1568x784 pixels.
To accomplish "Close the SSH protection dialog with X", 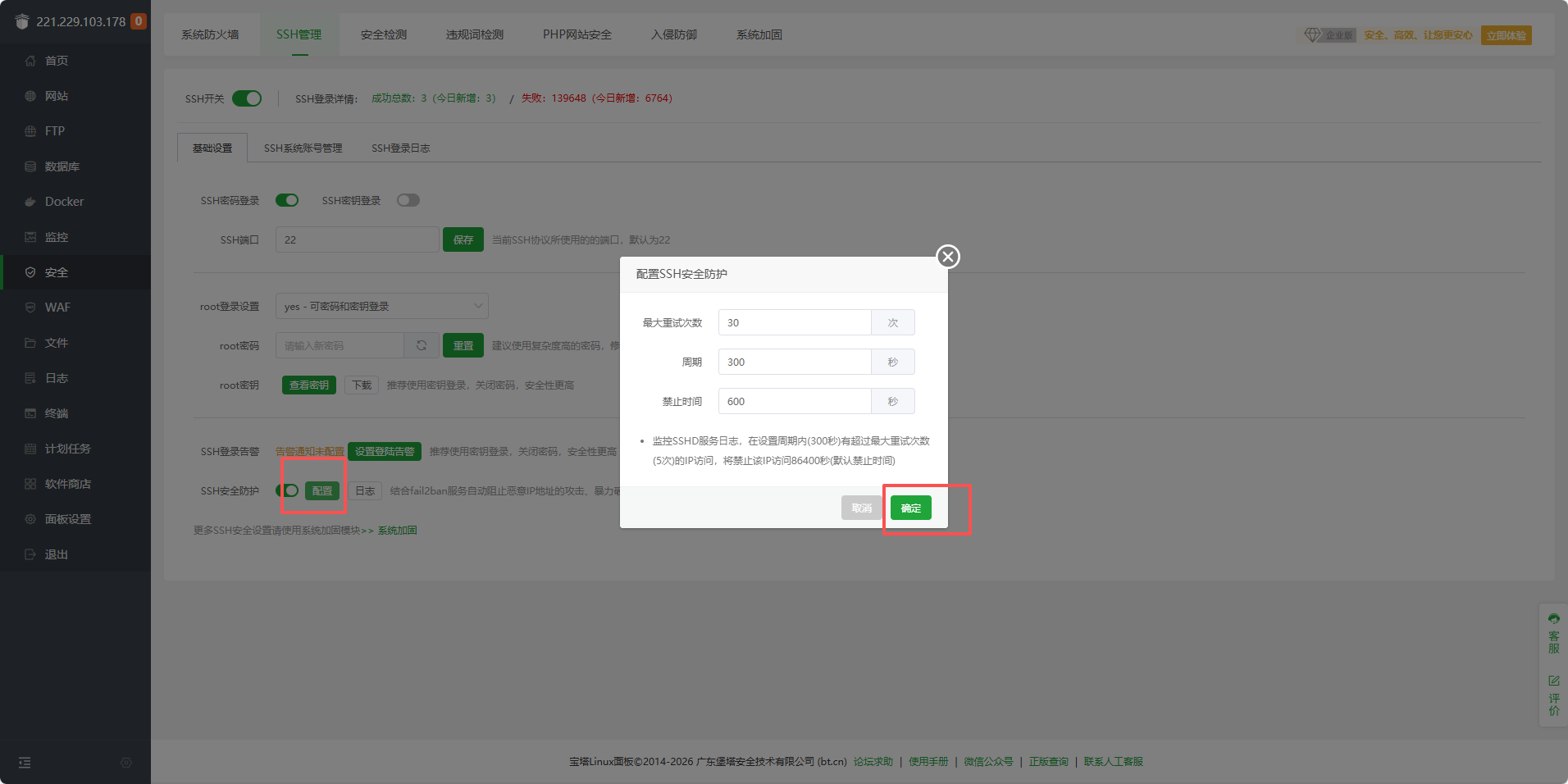I will [x=948, y=257].
